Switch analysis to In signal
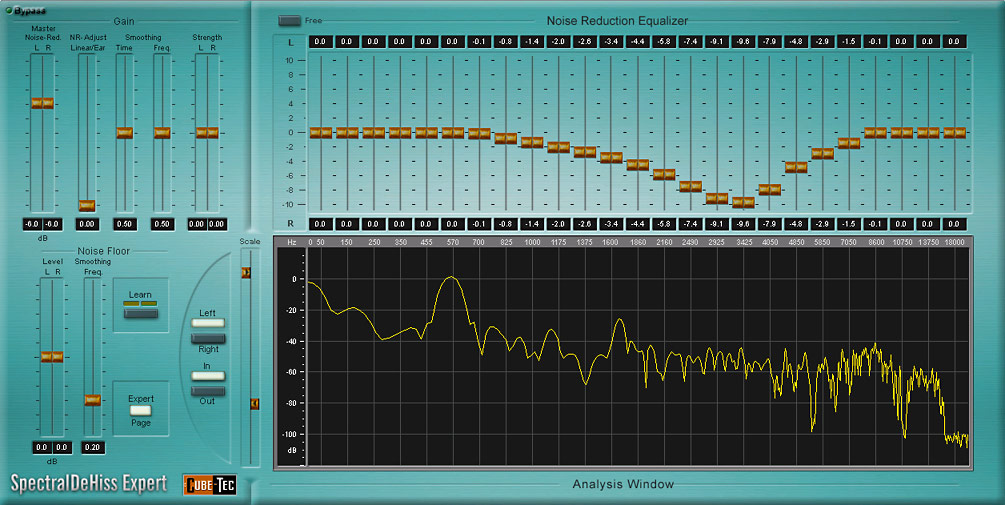 [x=208, y=377]
